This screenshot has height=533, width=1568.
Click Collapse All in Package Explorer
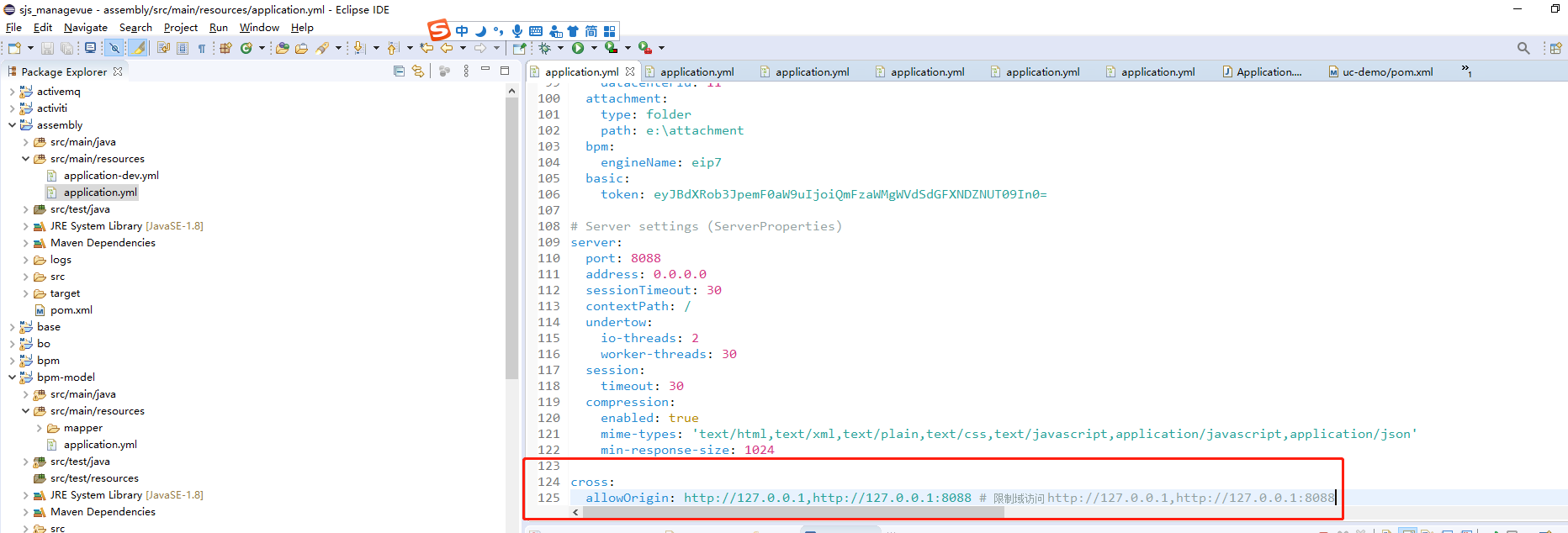399,71
